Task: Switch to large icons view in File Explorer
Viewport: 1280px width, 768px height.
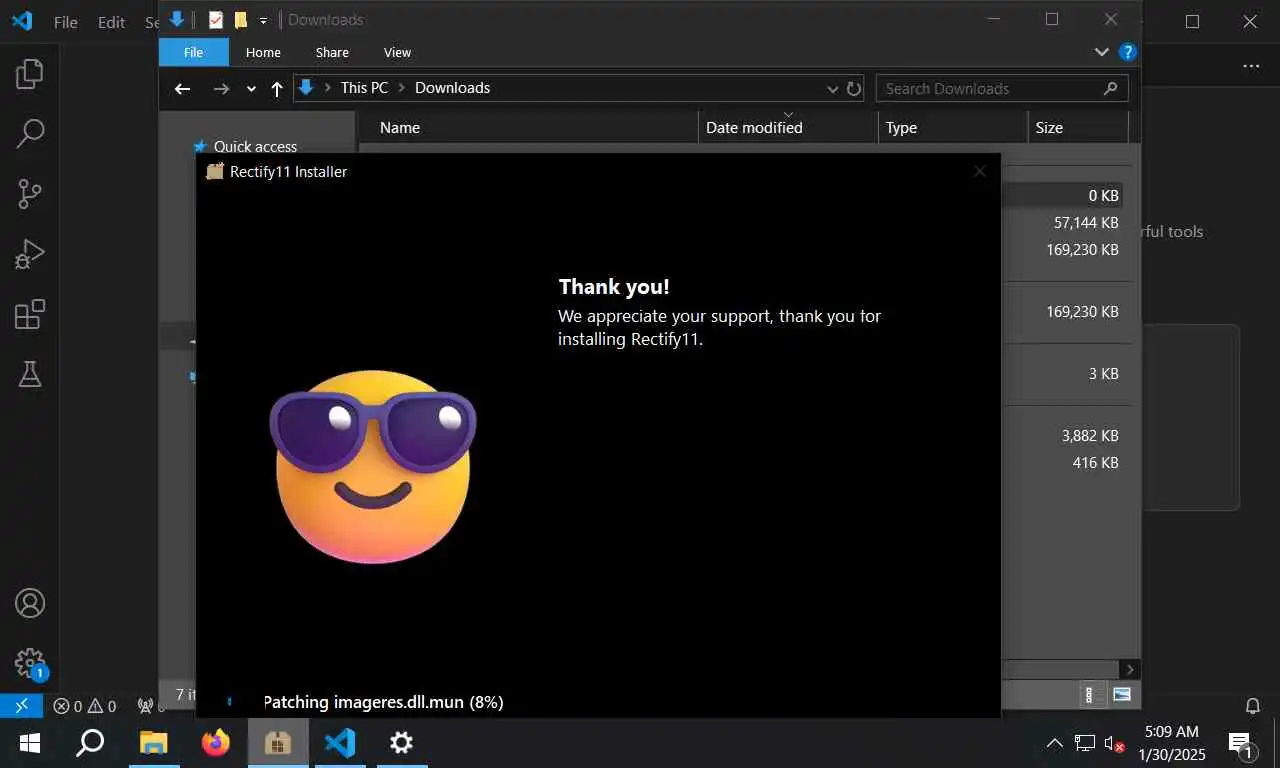Action: click(x=1121, y=694)
